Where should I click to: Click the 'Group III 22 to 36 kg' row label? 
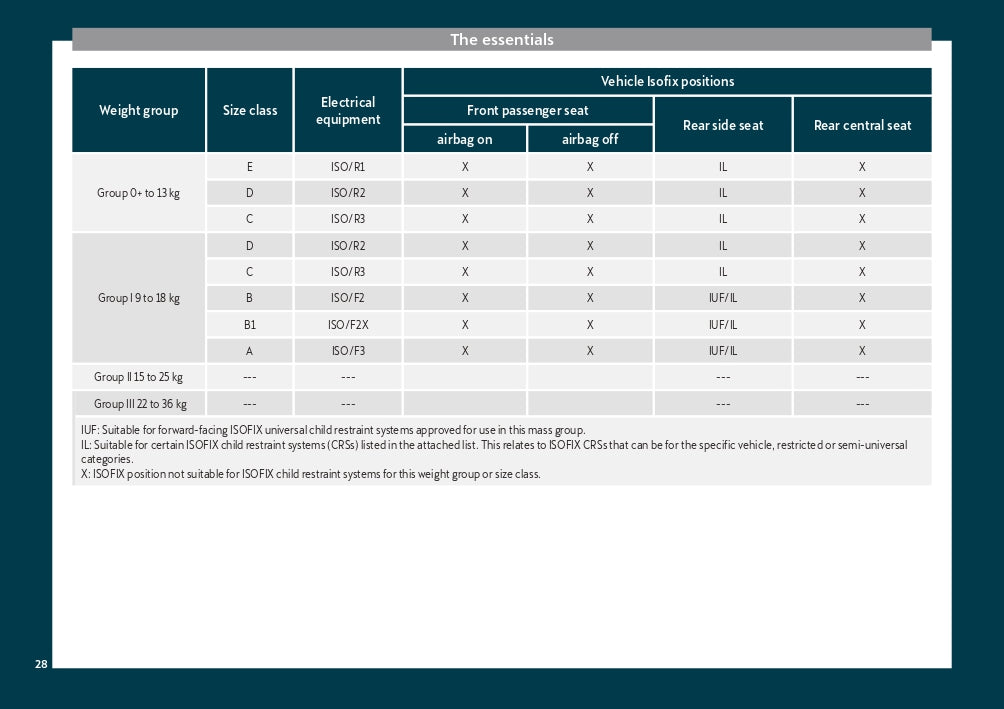point(140,404)
